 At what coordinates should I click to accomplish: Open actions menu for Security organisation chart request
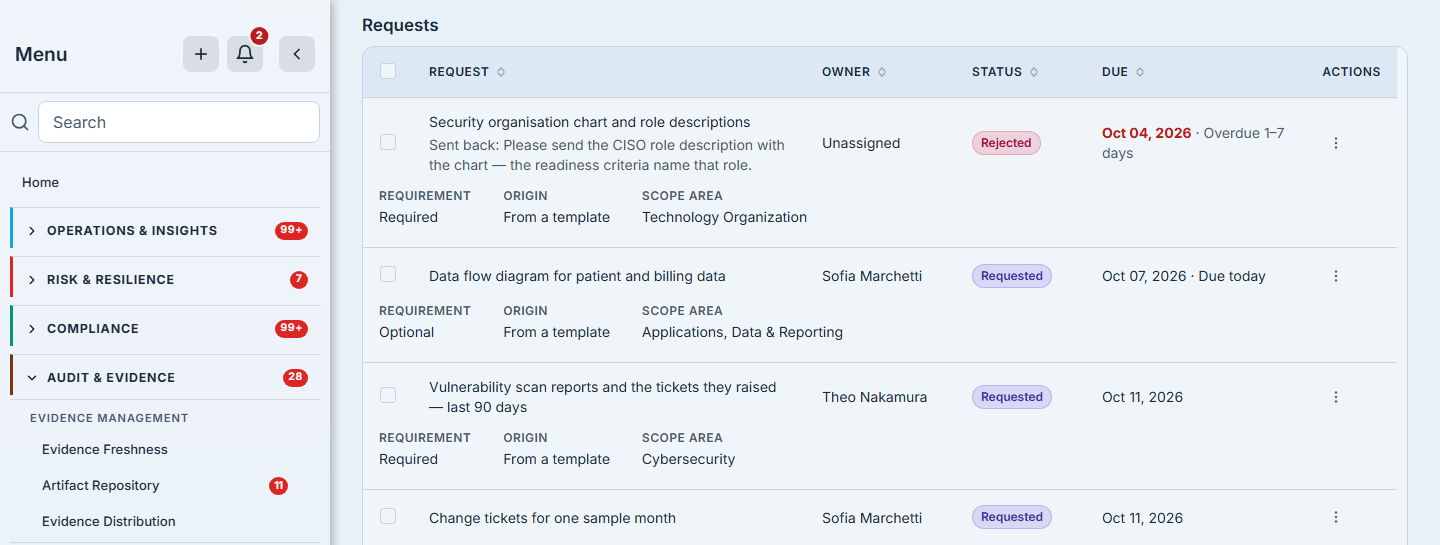(x=1336, y=143)
